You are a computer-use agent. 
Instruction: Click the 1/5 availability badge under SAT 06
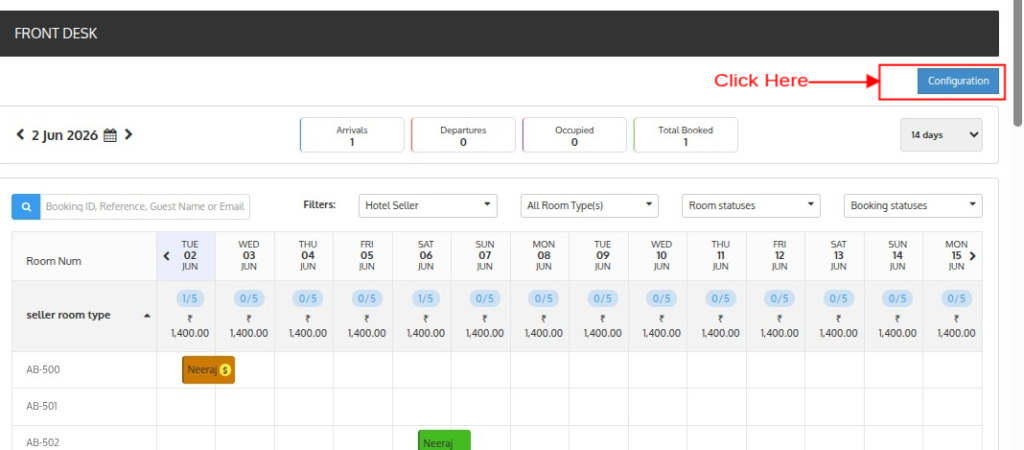(426, 298)
